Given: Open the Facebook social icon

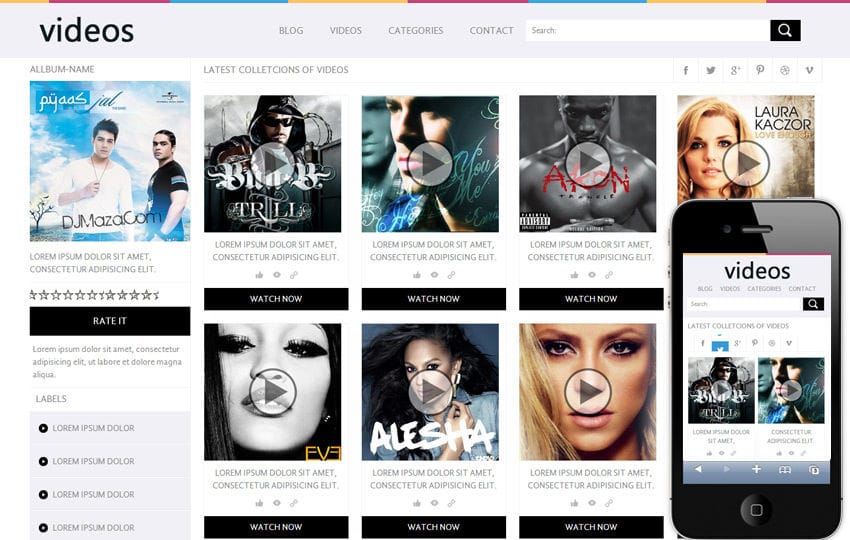Looking at the screenshot, I should click(686, 70).
